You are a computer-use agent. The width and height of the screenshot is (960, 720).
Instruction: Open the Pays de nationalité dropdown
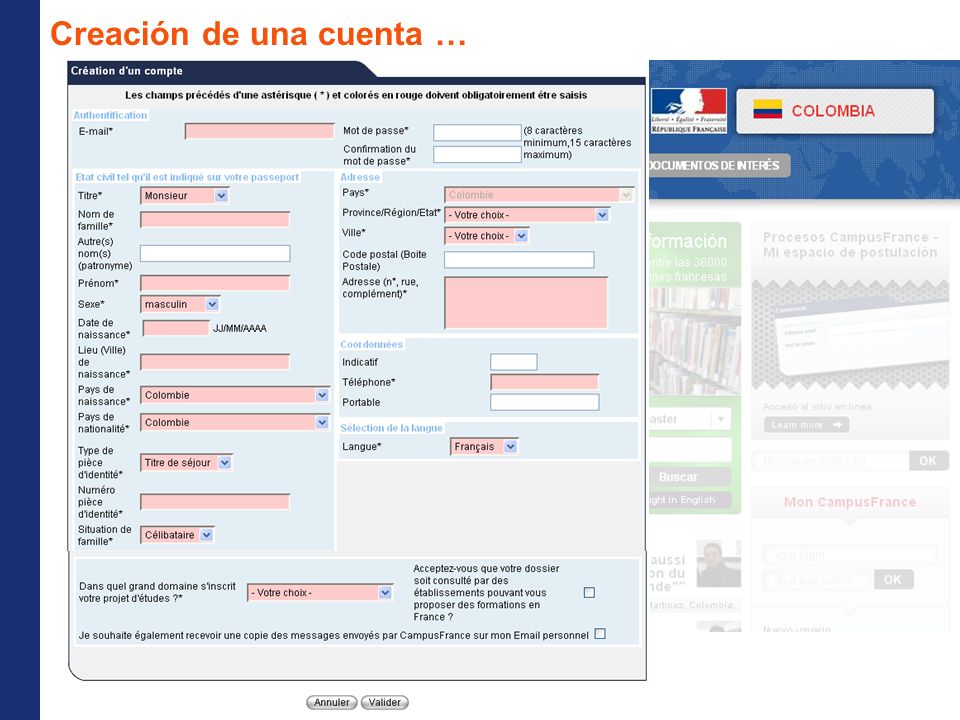tap(235, 422)
